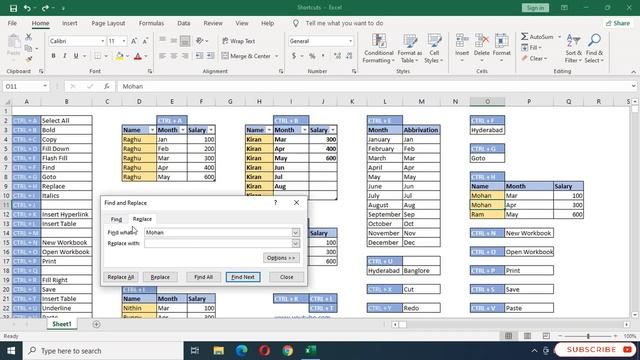Open the font size dropdown

coord(124,41)
